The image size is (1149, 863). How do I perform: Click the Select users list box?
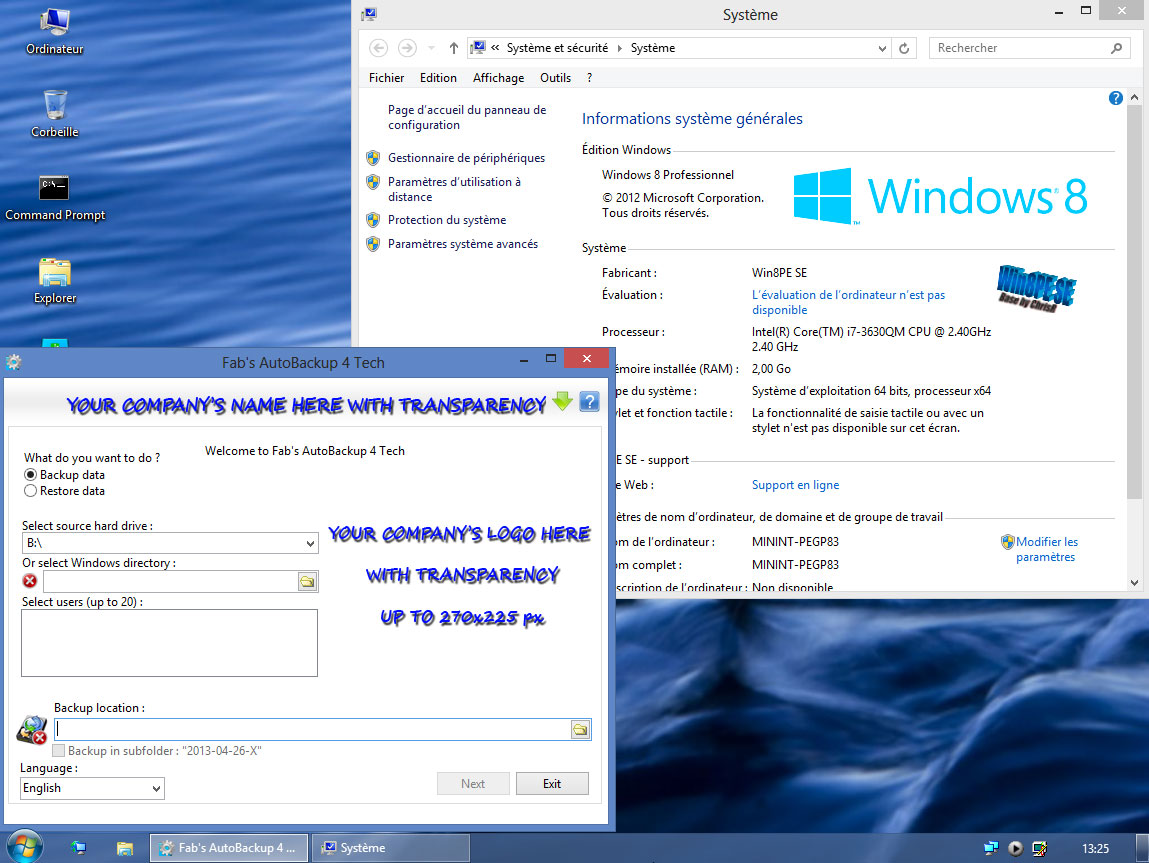point(169,643)
